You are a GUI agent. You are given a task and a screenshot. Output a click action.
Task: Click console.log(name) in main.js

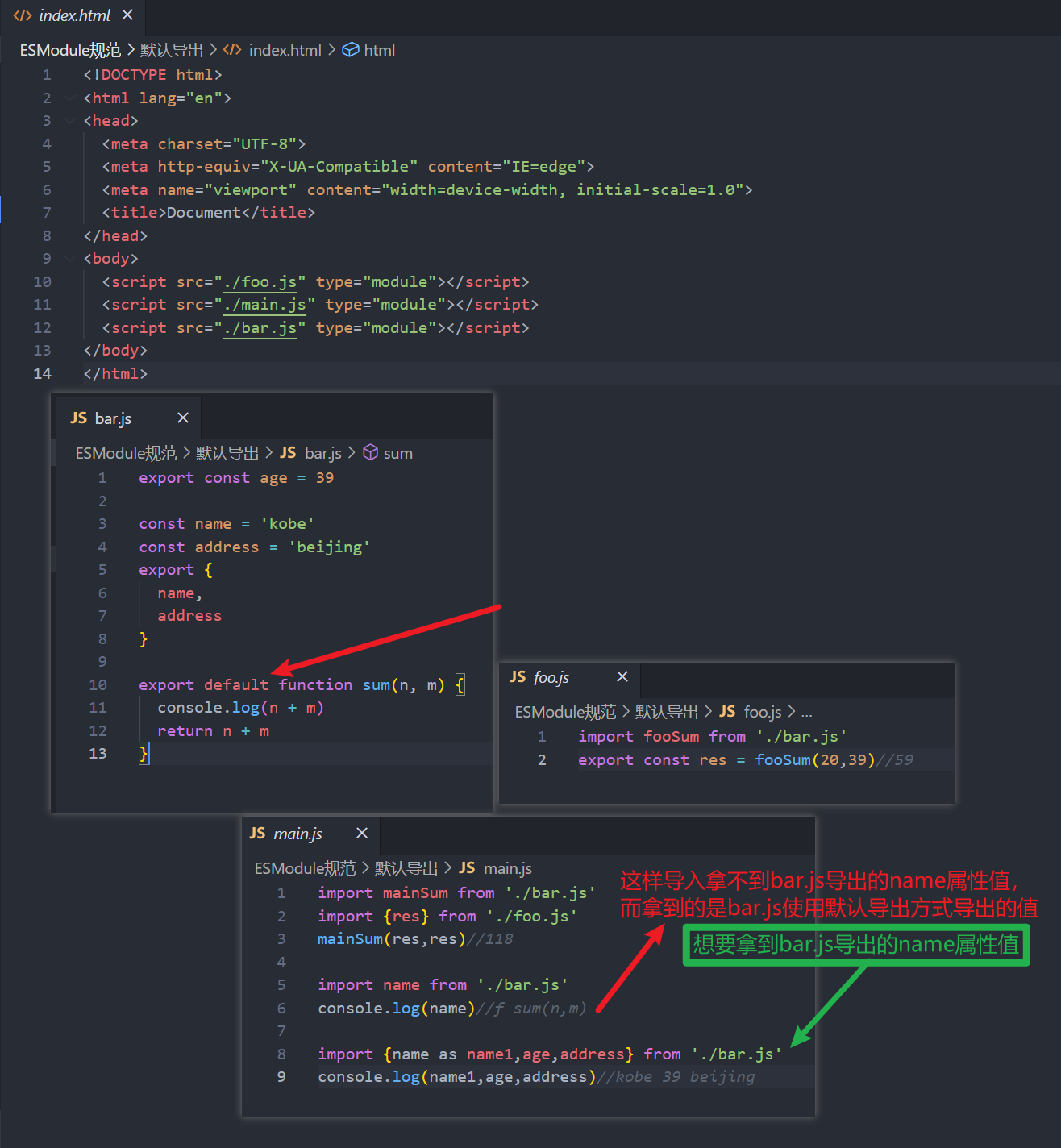(397, 1009)
